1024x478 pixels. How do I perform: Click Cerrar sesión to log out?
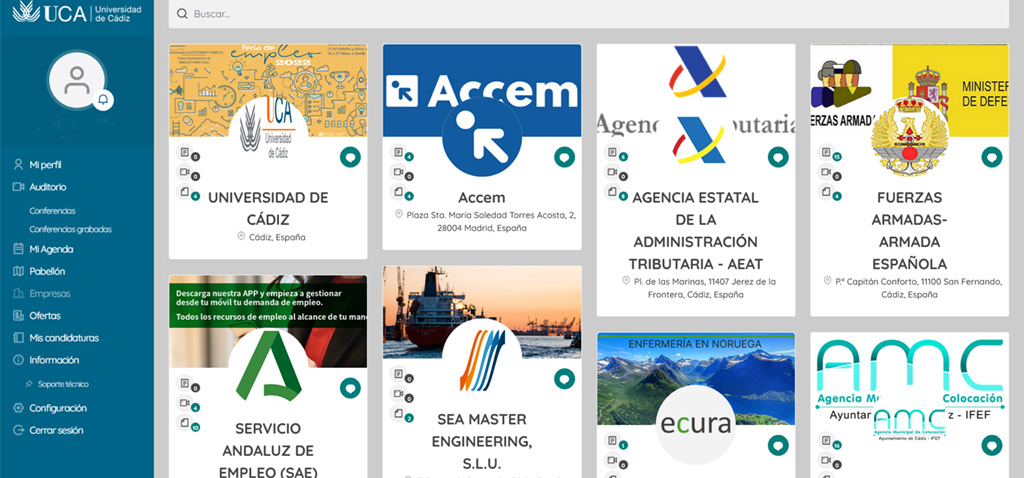[56, 430]
